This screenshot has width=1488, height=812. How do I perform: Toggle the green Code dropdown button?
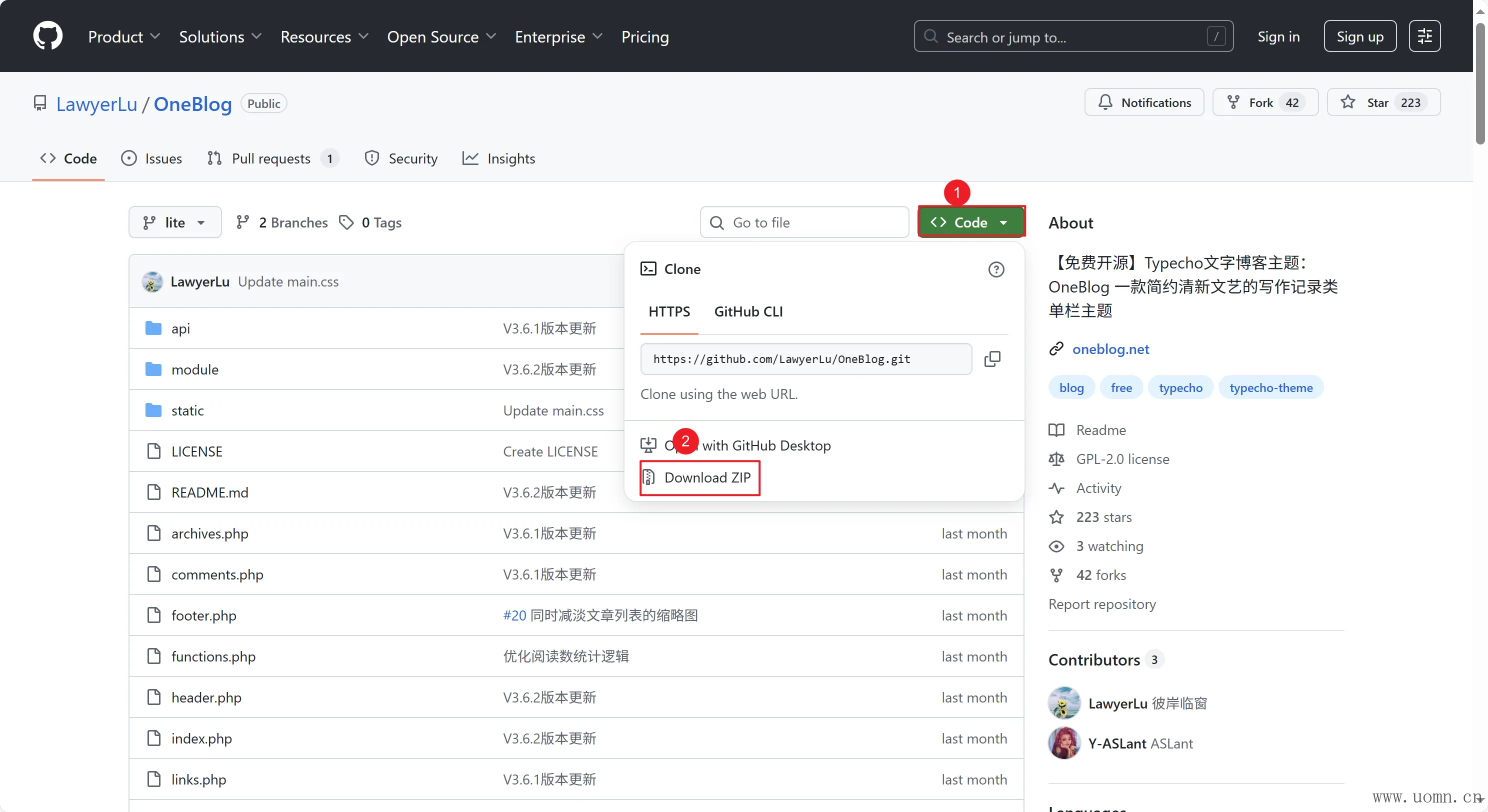pos(970,222)
